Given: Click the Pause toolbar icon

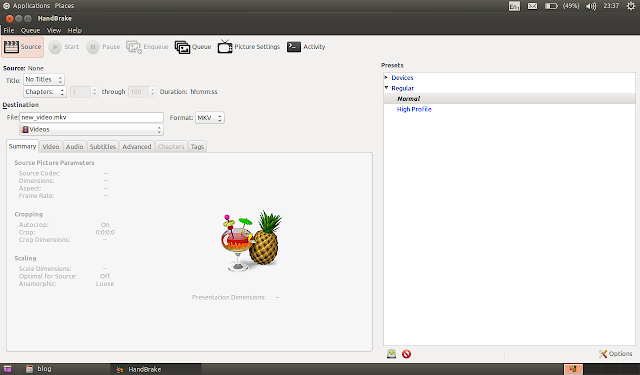Looking at the screenshot, I should [93, 47].
